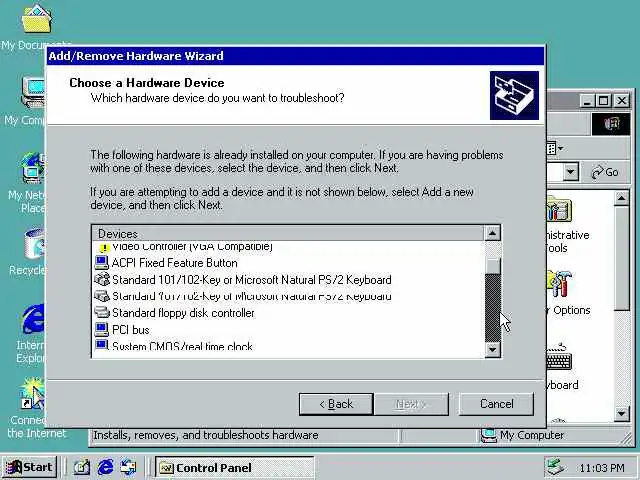This screenshot has width=640, height=480.
Task: Click the Control Panel vertical scrollbar thumb
Action: tap(622, 259)
